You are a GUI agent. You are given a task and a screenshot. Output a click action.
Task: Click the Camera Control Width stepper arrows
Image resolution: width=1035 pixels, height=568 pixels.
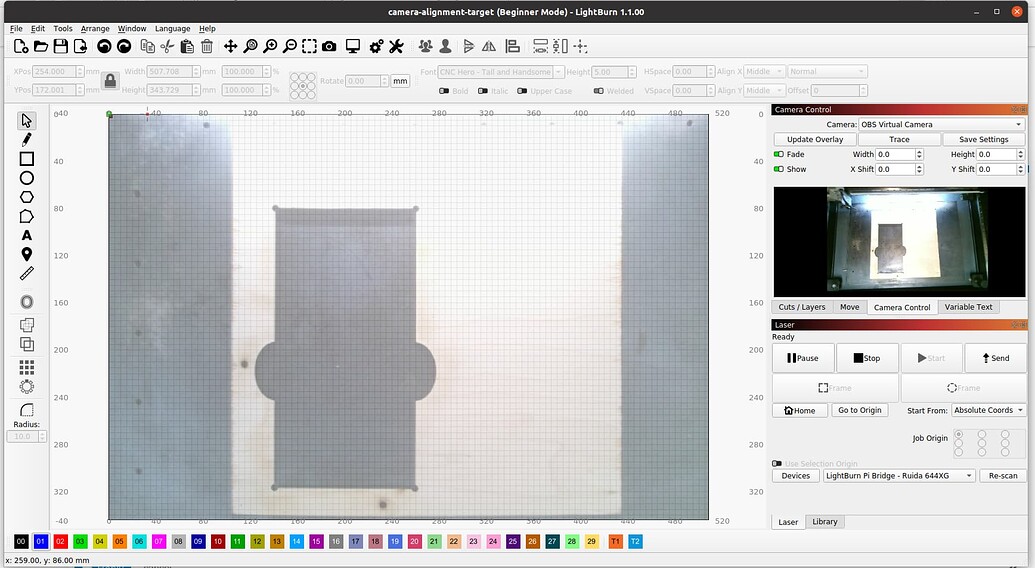pyautogui.click(x=919, y=154)
